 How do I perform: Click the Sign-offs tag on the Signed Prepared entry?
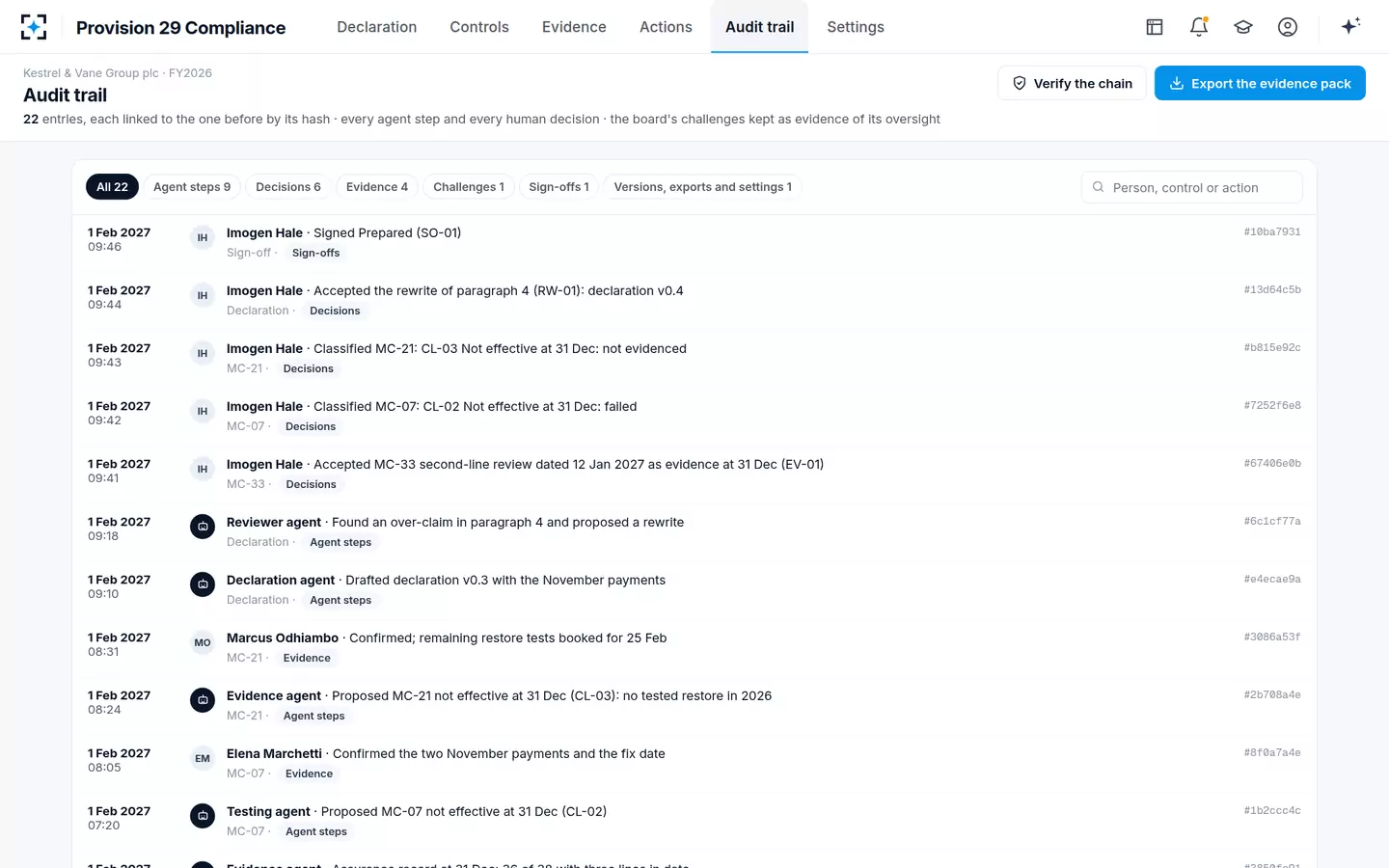tap(316, 253)
